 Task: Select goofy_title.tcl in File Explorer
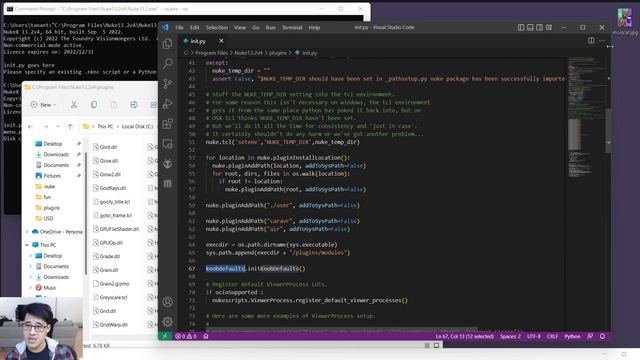pyautogui.click(x=111, y=202)
